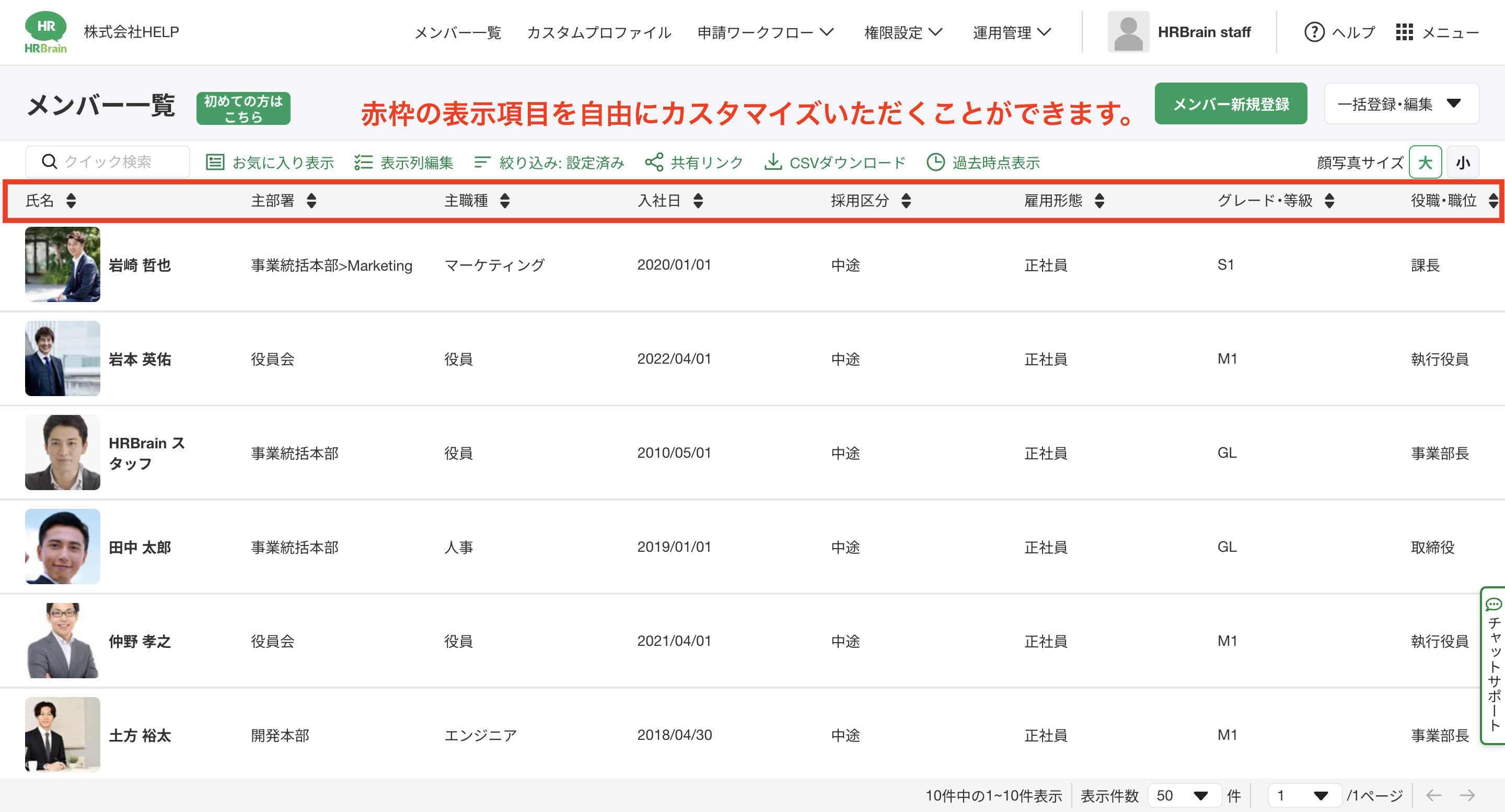Click the 過去時点表示 clock icon

pyautogui.click(x=935, y=163)
